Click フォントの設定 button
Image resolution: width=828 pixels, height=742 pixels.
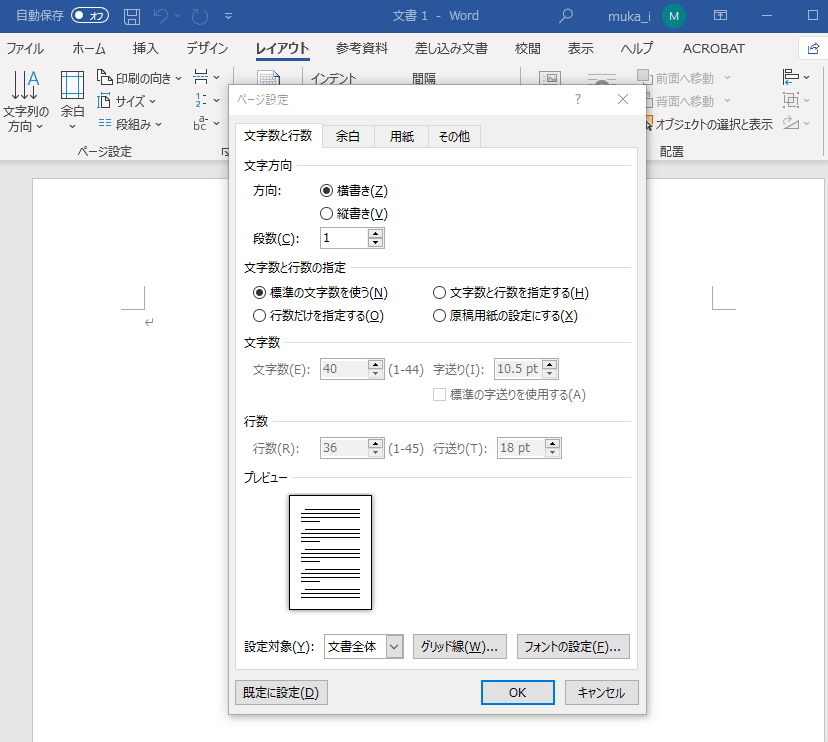573,646
